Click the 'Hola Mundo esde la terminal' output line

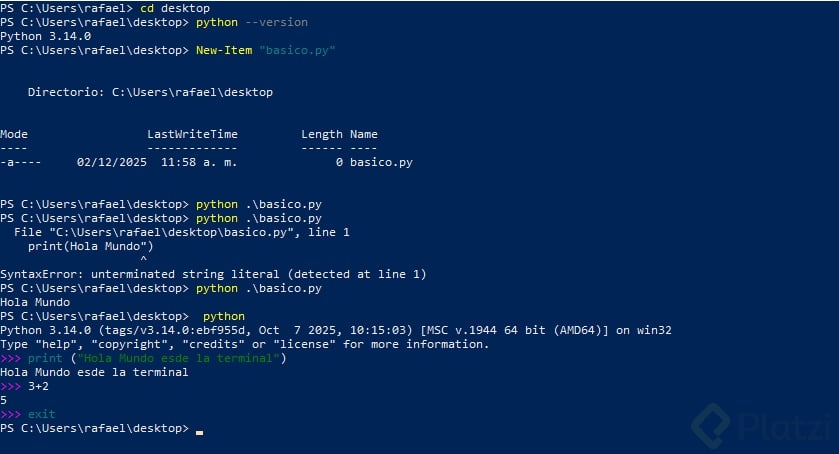[94, 372]
